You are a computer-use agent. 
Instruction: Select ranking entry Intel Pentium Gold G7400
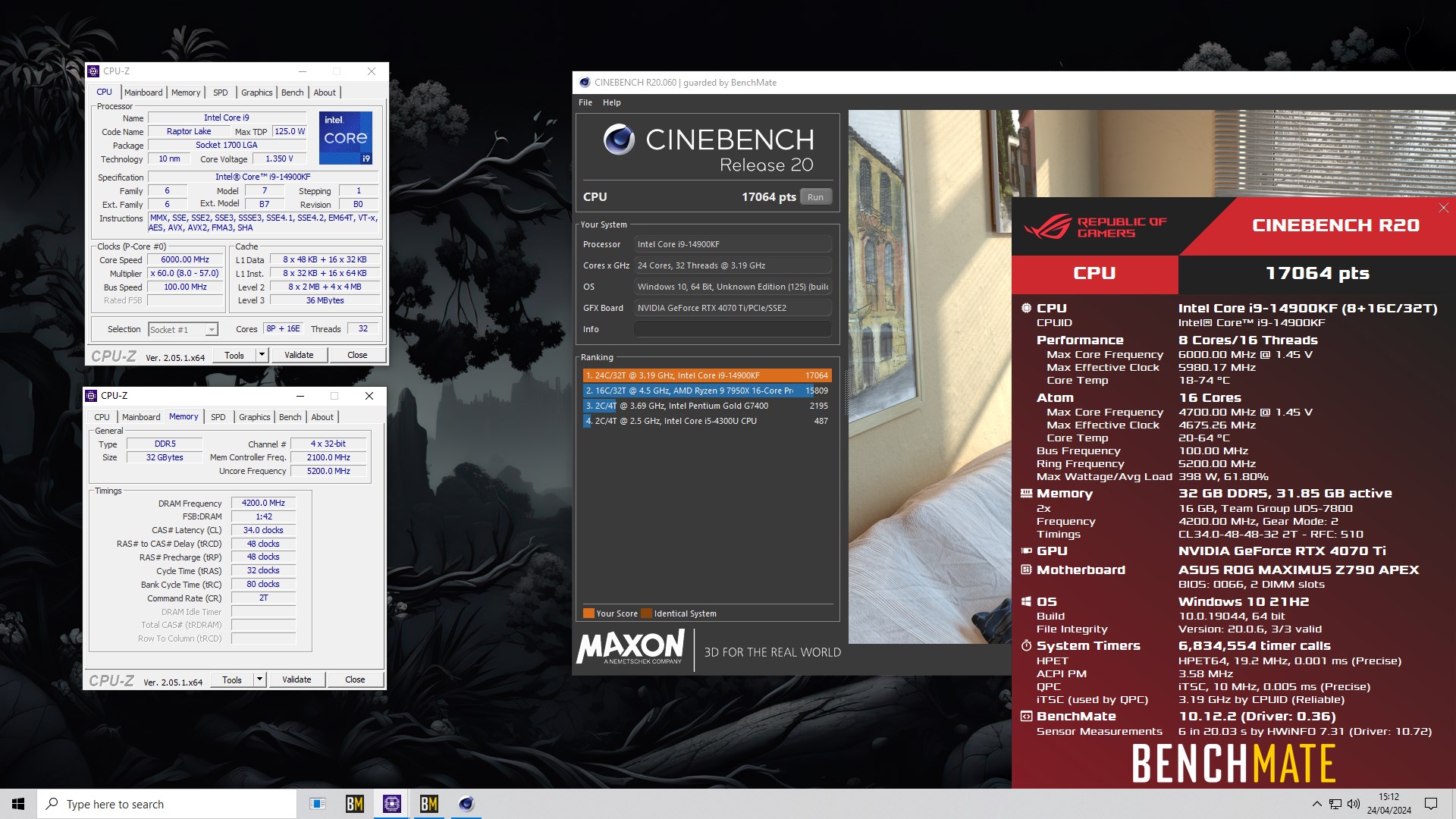(707, 406)
